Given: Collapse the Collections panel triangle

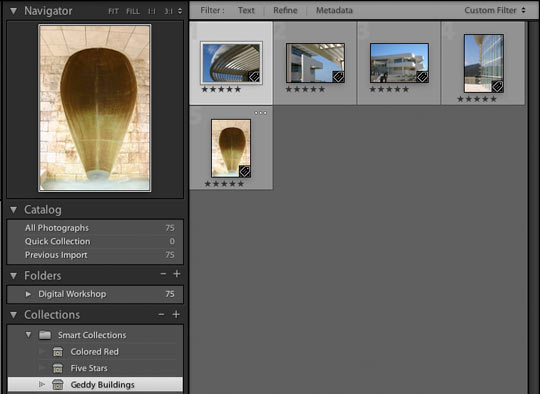Looking at the screenshot, I should click(x=13, y=315).
